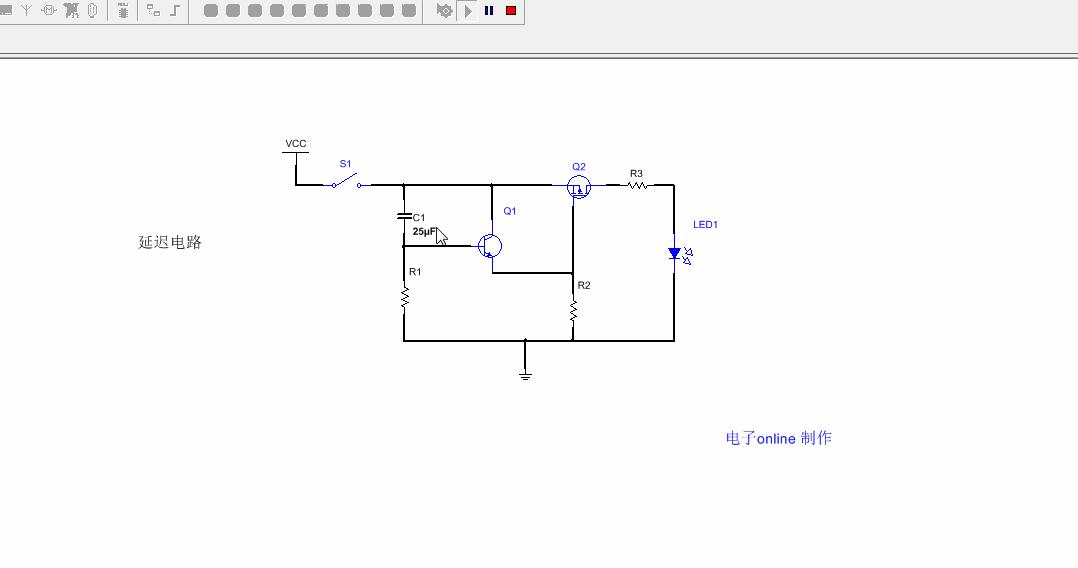Pause the running simulation
This screenshot has height=568, width=1078.
tap(489, 11)
